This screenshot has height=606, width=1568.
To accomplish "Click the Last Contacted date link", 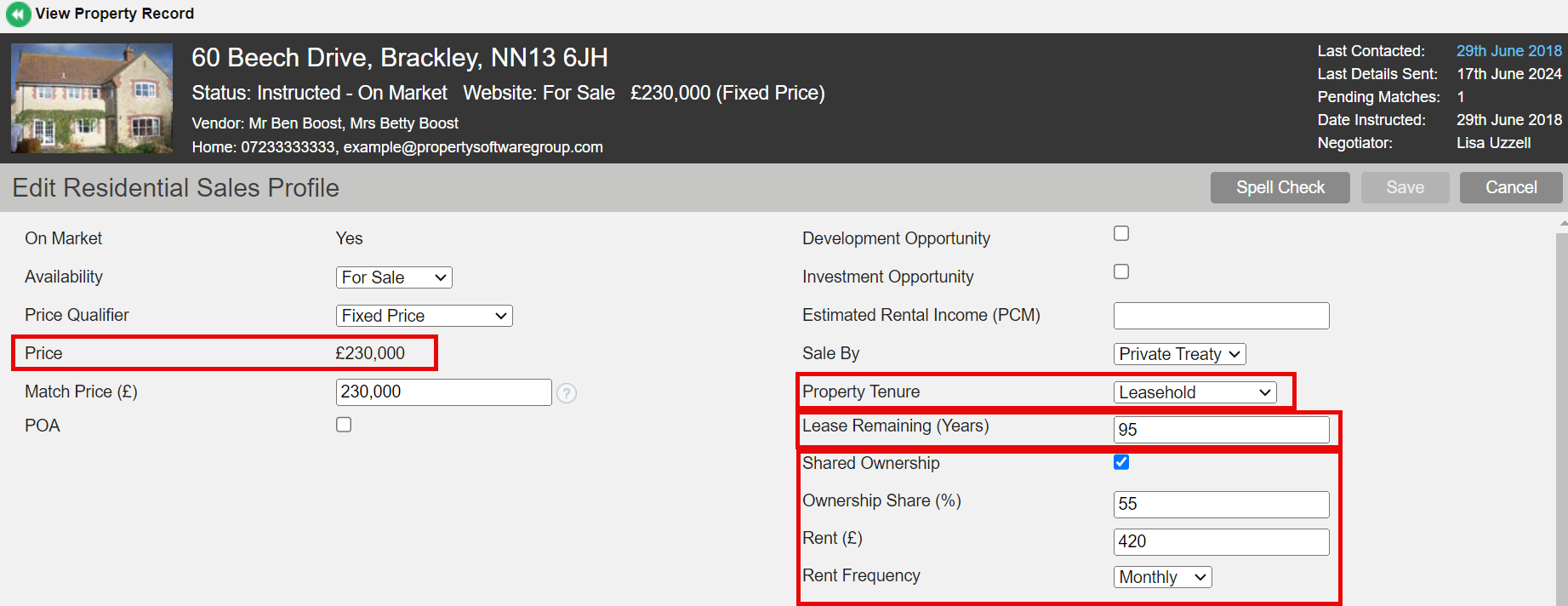I will [x=1508, y=51].
